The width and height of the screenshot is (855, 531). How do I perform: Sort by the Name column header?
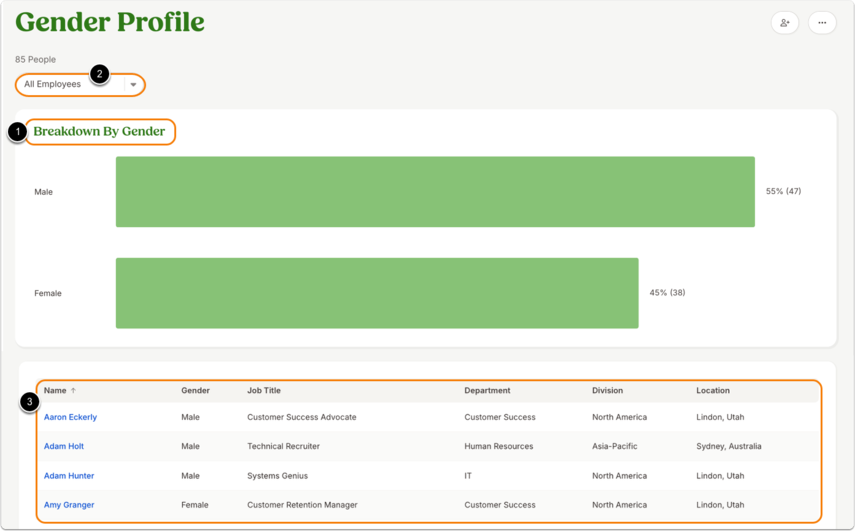click(55, 390)
